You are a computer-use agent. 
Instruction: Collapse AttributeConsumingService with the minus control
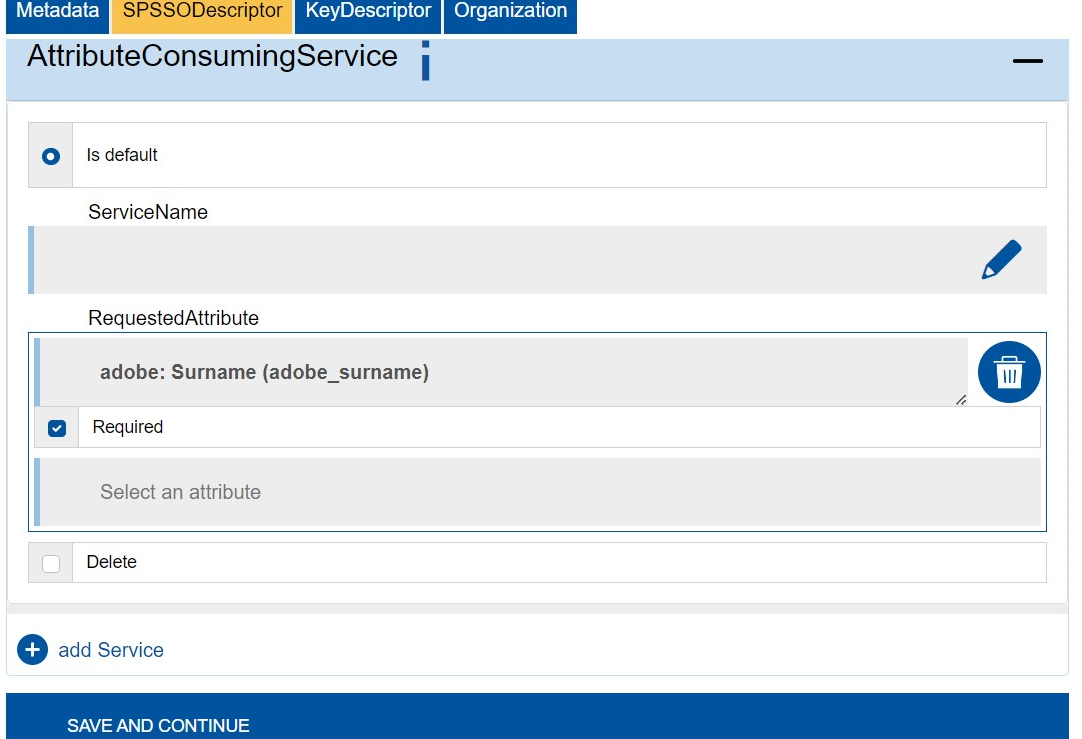tap(1027, 60)
